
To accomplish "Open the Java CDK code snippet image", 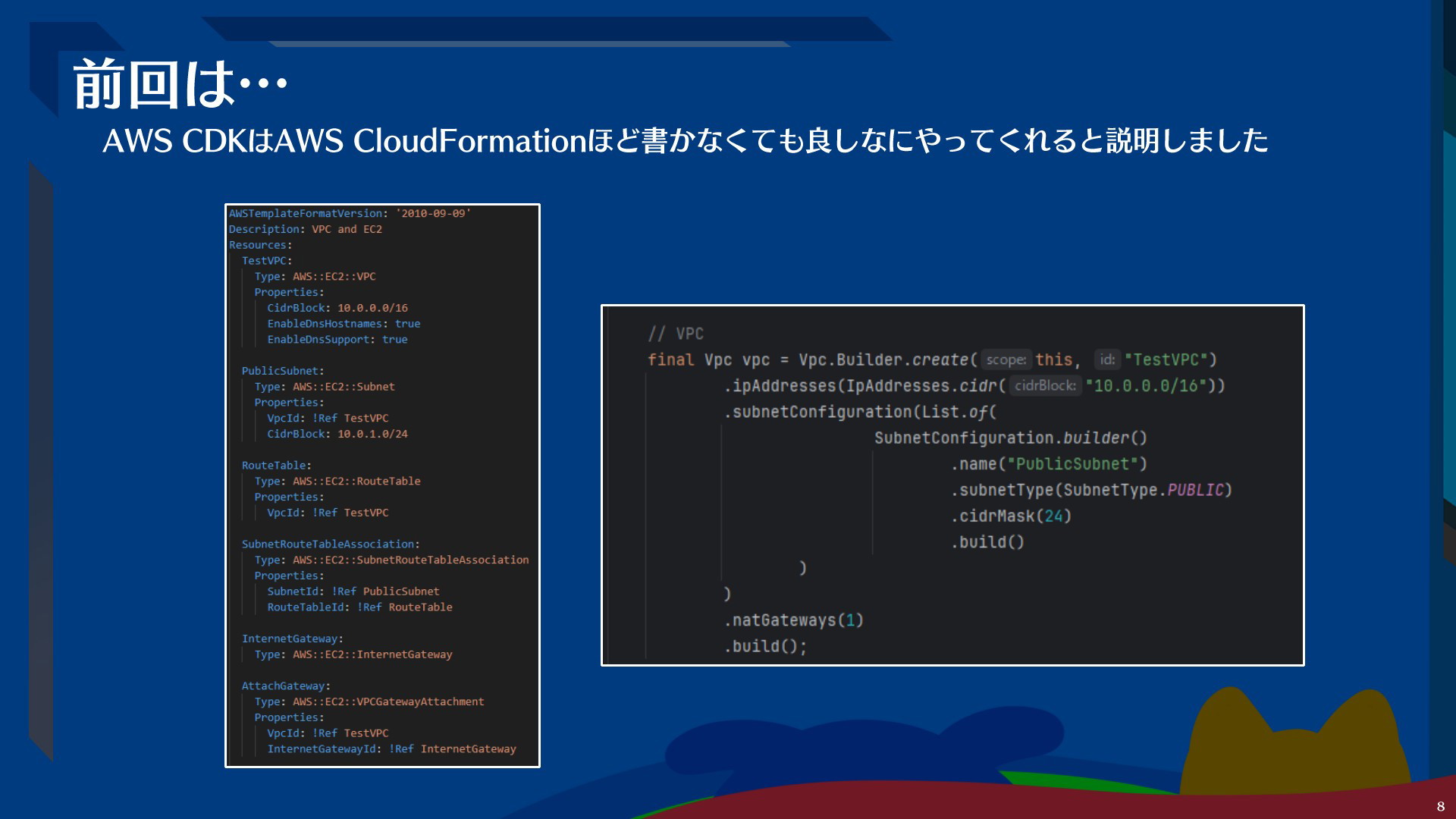I will [952, 485].
